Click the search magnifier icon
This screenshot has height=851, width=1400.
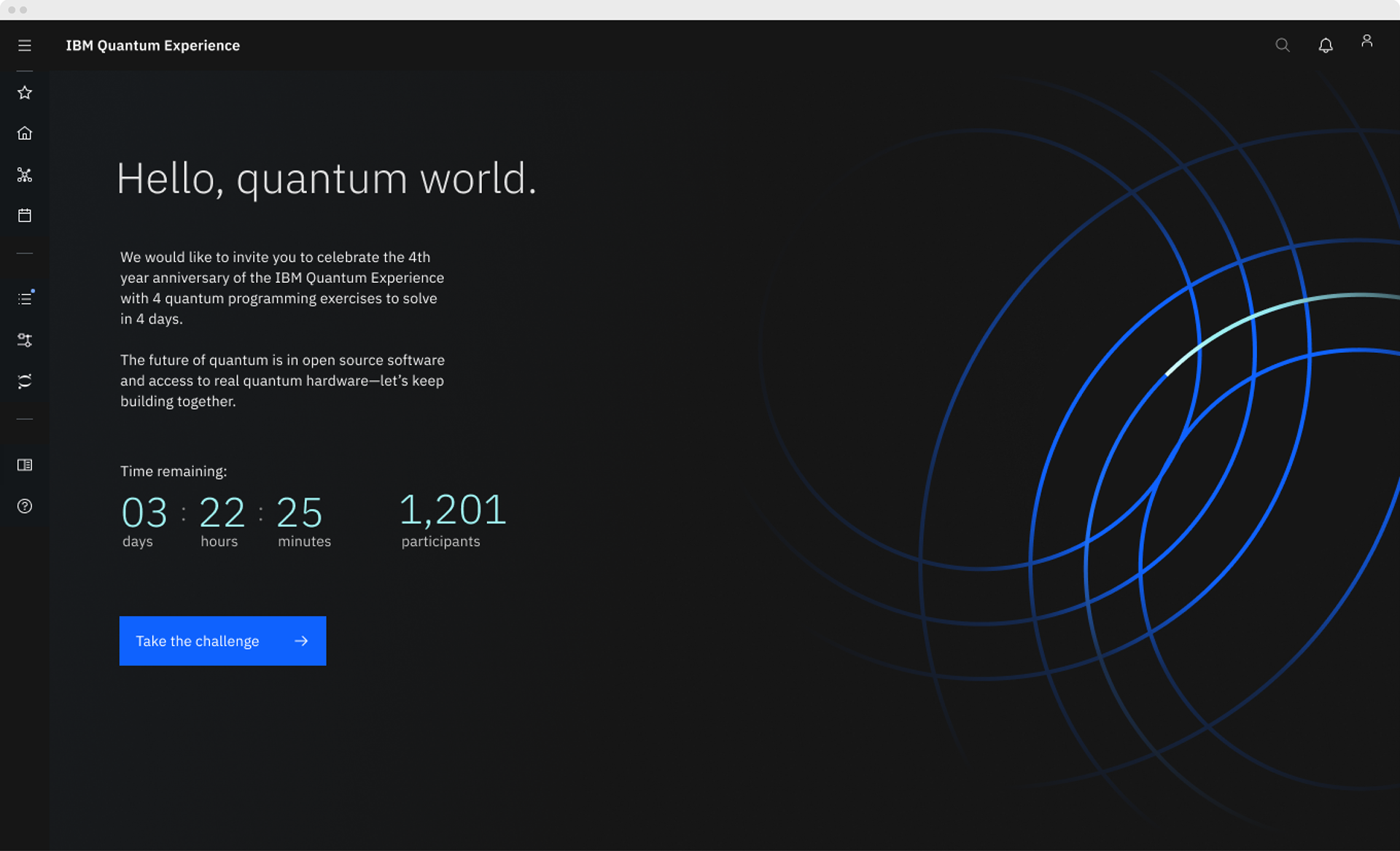point(1283,45)
